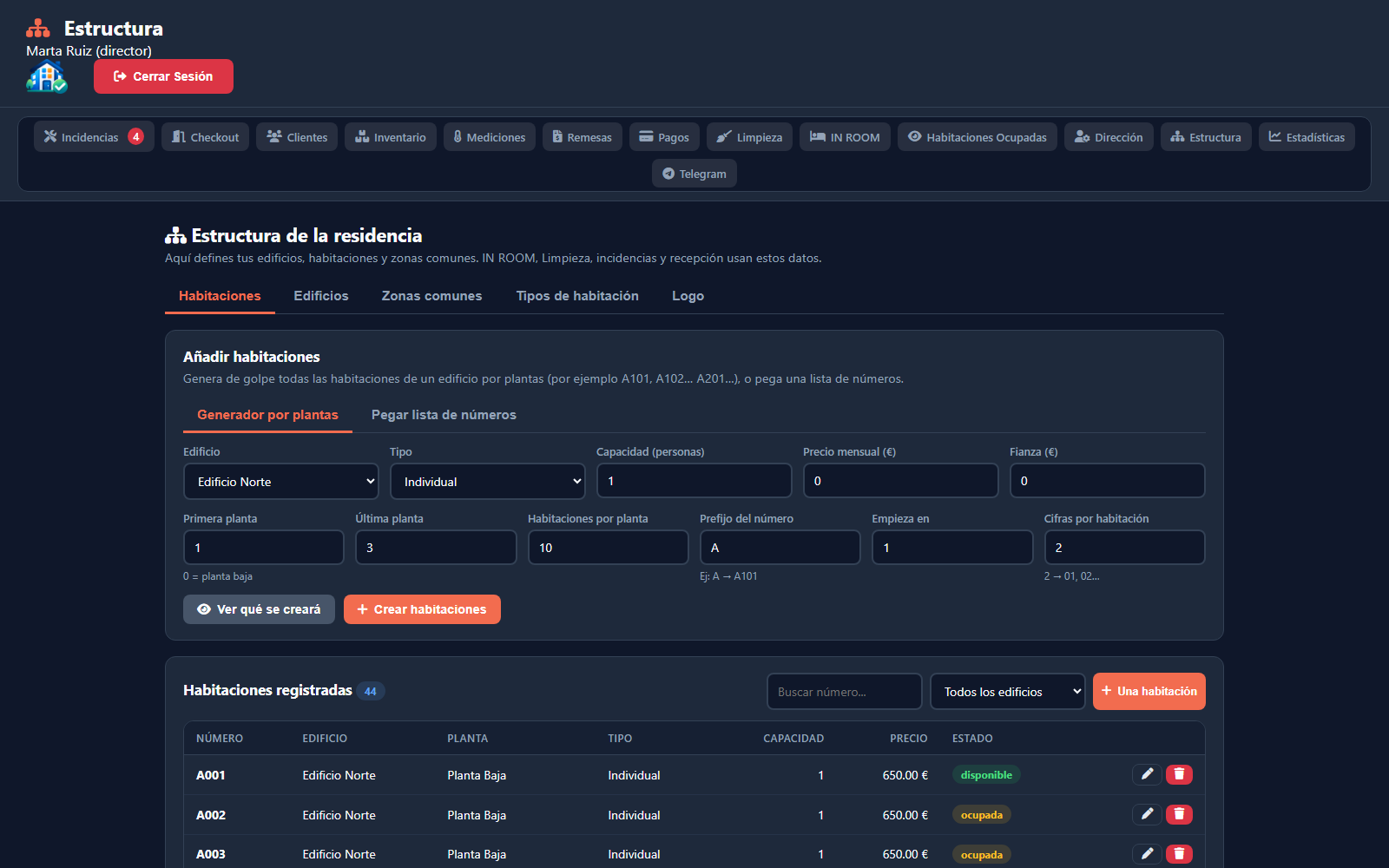
Task: Click the disponible status badge for A001
Action: coord(986,775)
